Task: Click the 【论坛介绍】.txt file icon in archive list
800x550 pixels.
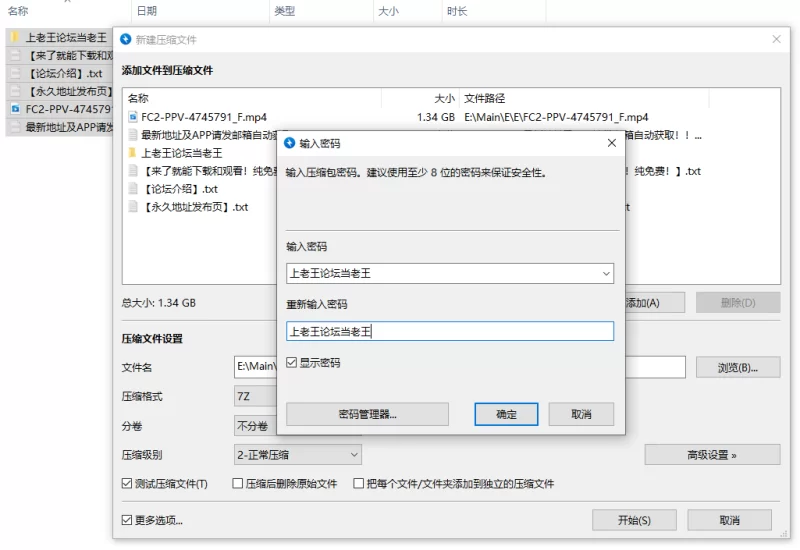Action: (133, 189)
